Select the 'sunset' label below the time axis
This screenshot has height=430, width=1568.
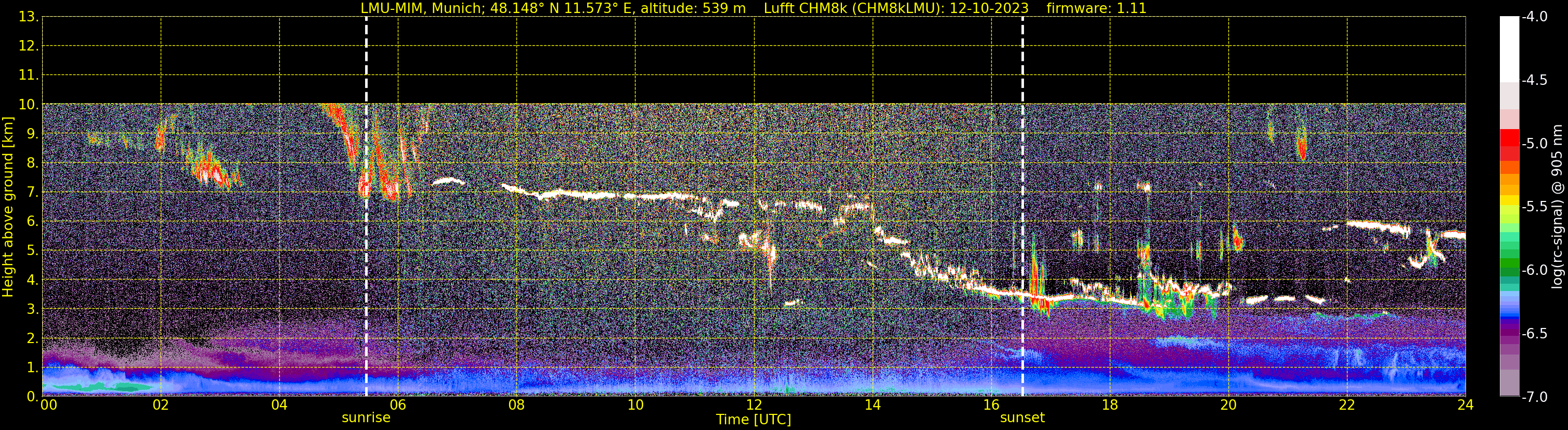[1022, 418]
